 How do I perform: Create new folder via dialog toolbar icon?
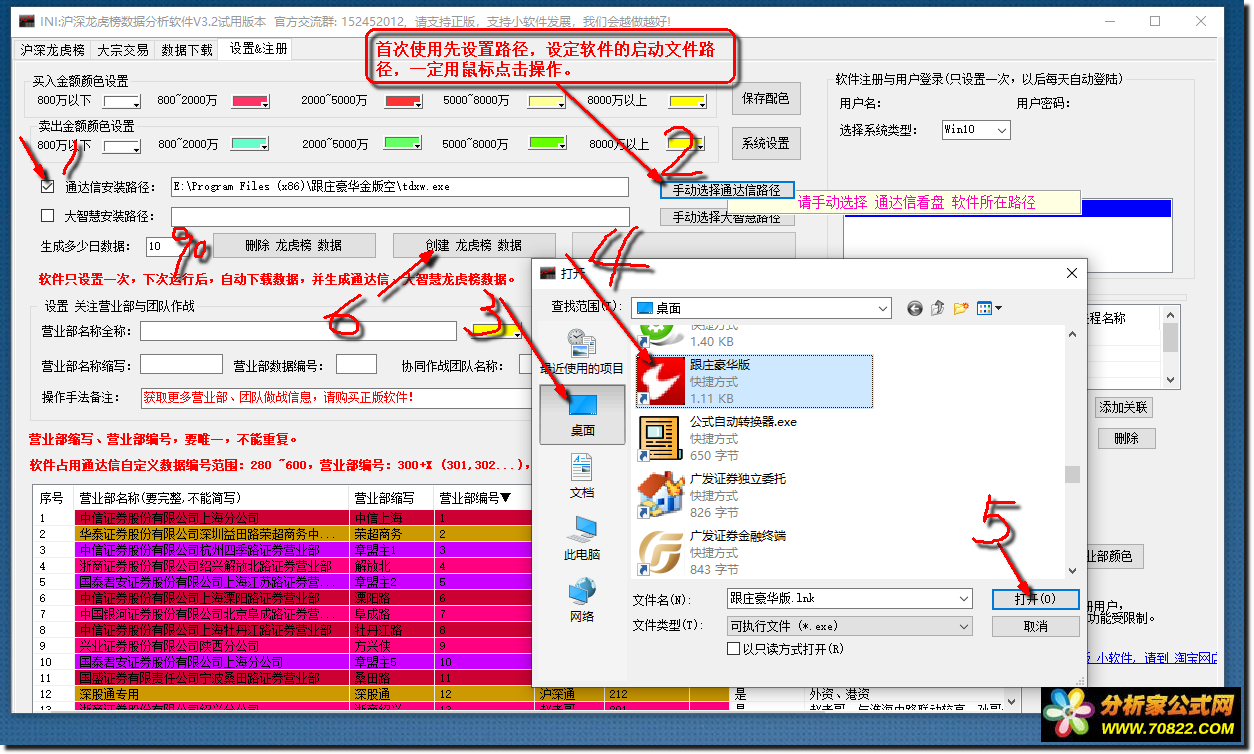click(x=961, y=308)
